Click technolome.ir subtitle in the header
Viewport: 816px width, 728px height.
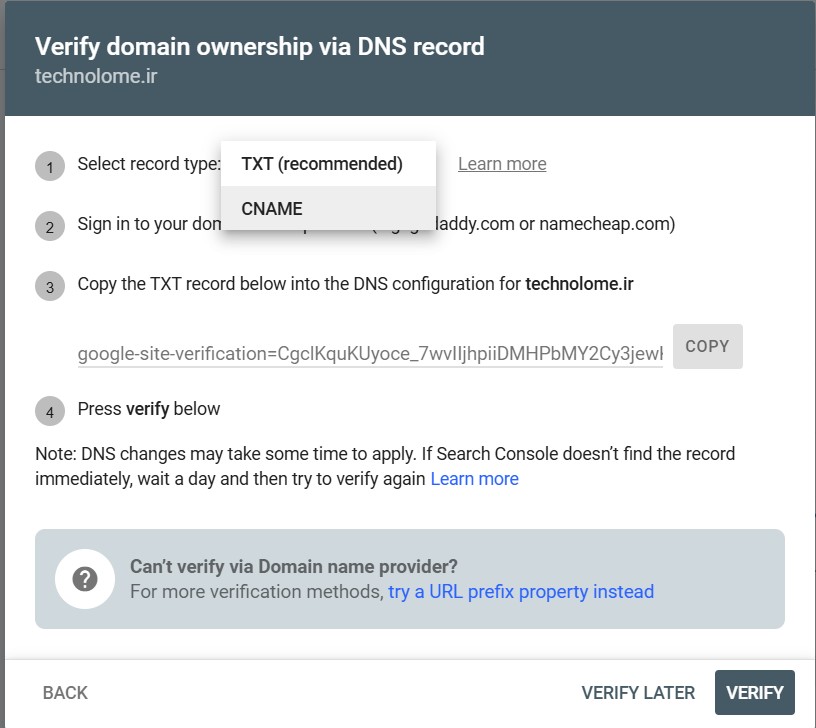(96, 76)
